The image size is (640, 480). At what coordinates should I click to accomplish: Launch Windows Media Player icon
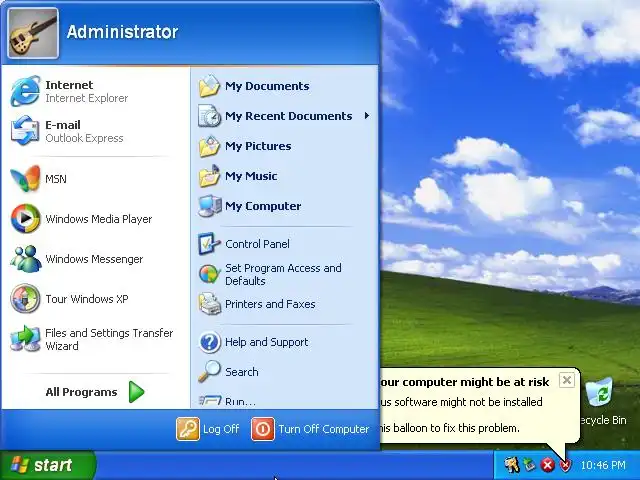click(25, 218)
